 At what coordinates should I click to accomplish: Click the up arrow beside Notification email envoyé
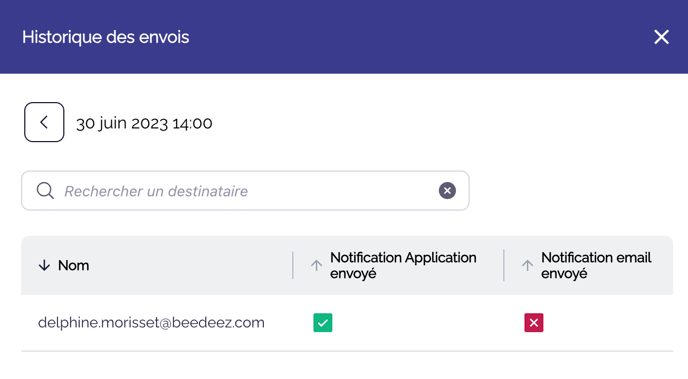[527, 265]
